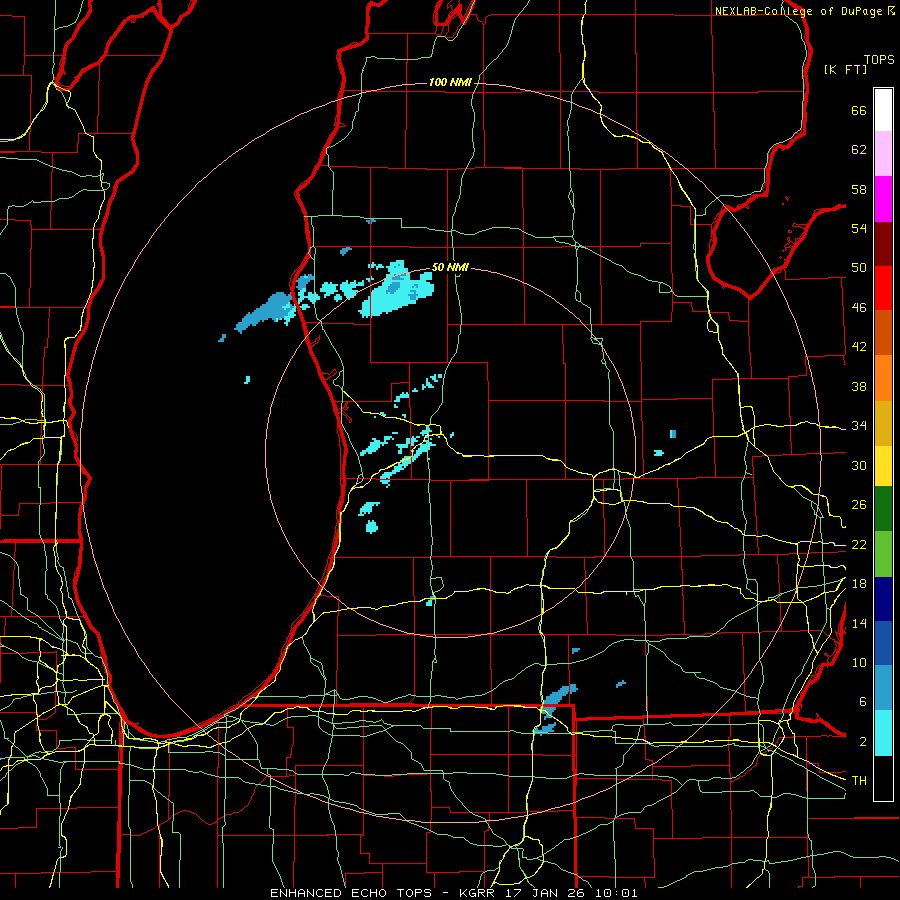Click the "TOPS" legend heading

879,60
